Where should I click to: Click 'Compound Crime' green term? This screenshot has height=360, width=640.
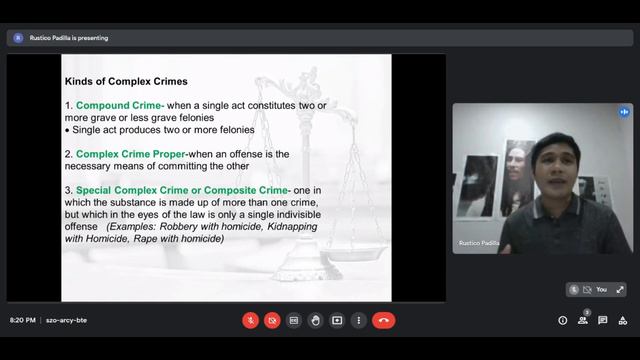tap(120, 105)
